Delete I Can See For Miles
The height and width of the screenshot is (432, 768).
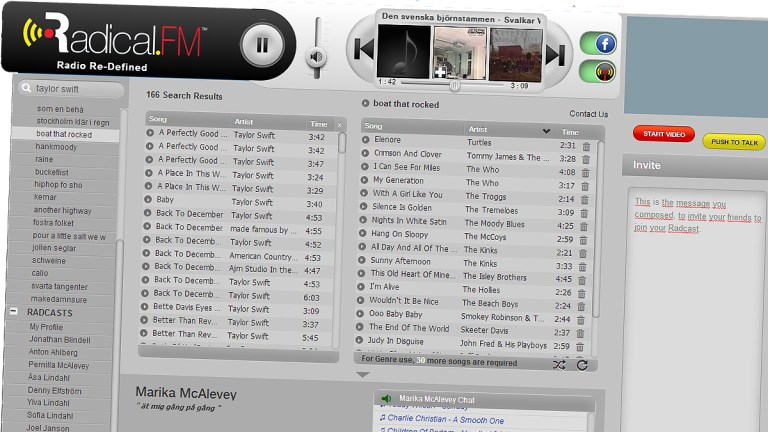(585, 173)
